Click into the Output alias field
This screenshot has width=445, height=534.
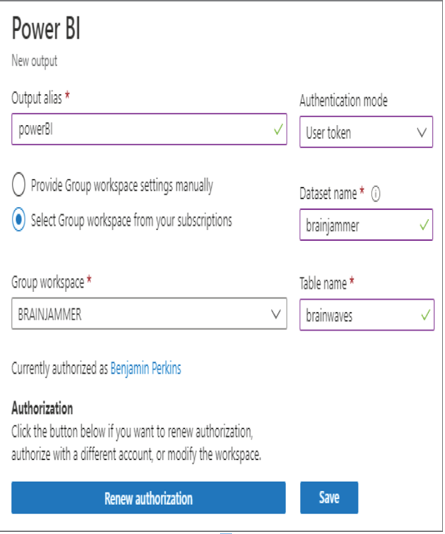[x=149, y=129]
